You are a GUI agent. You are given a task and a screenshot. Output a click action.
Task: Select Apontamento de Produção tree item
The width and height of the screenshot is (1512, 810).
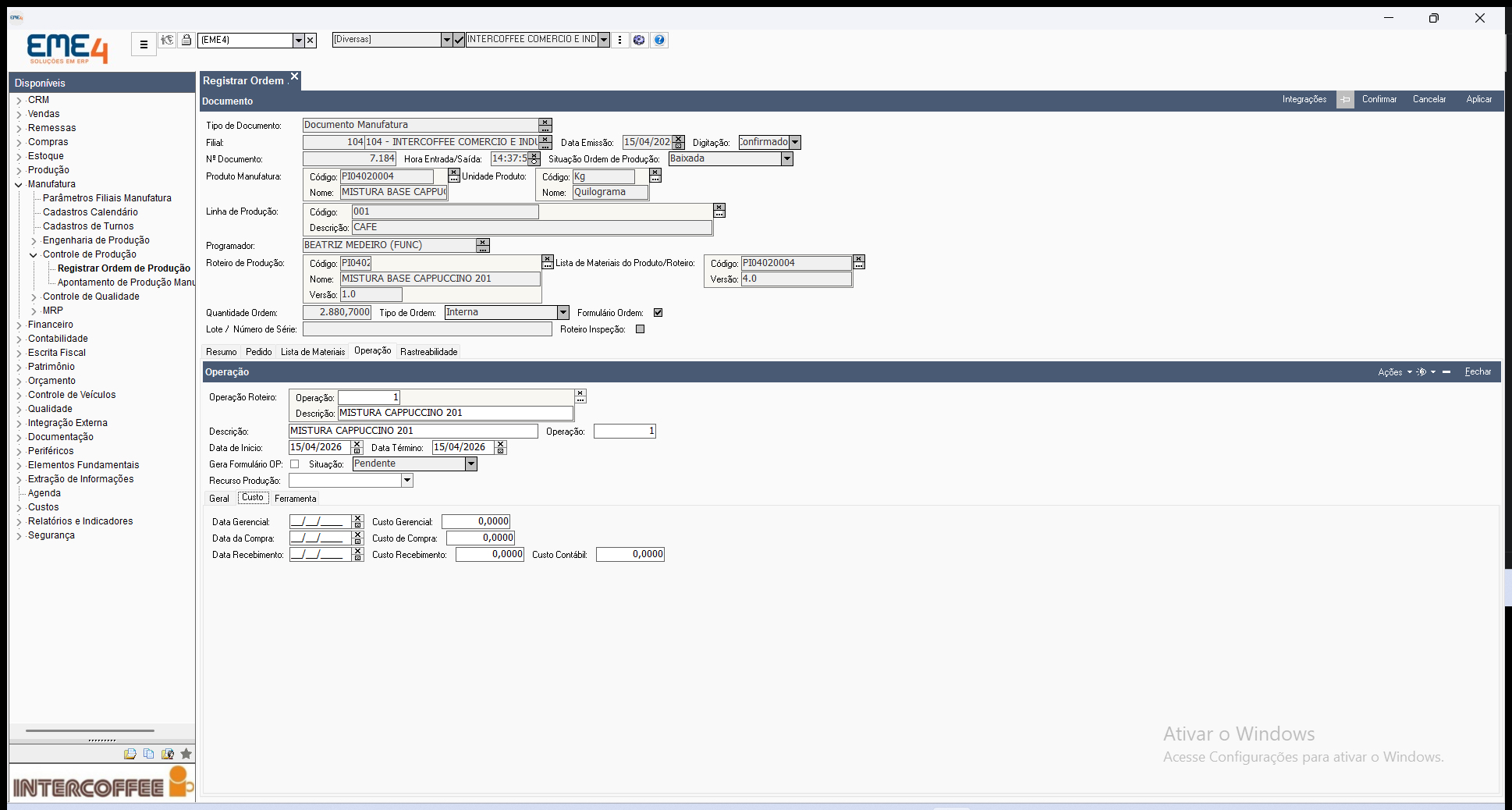(126, 282)
